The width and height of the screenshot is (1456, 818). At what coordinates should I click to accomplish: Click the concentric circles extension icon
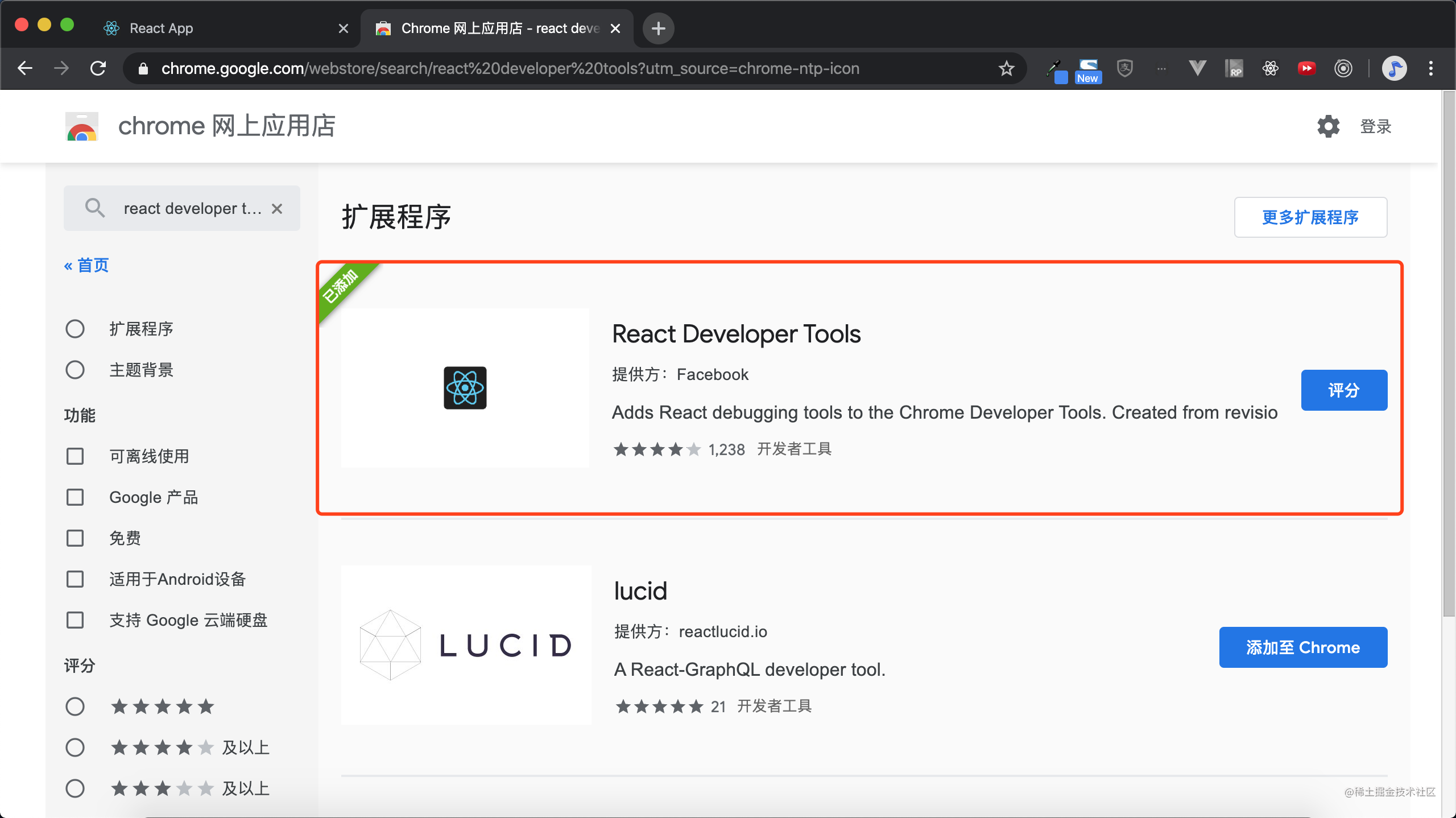click(x=1343, y=68)
